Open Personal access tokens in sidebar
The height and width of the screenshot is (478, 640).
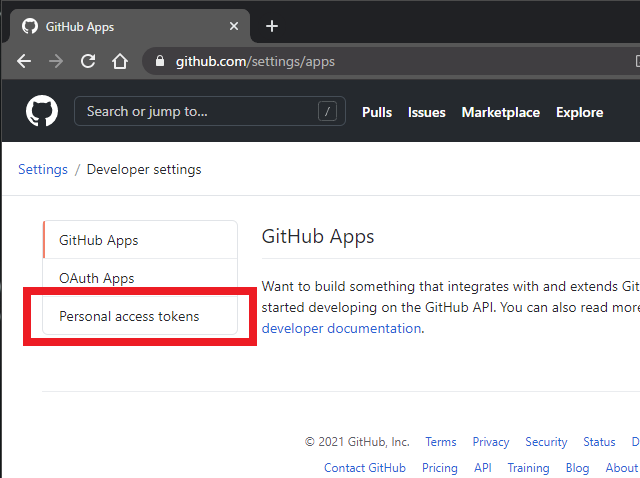click(x=140, y=316)
